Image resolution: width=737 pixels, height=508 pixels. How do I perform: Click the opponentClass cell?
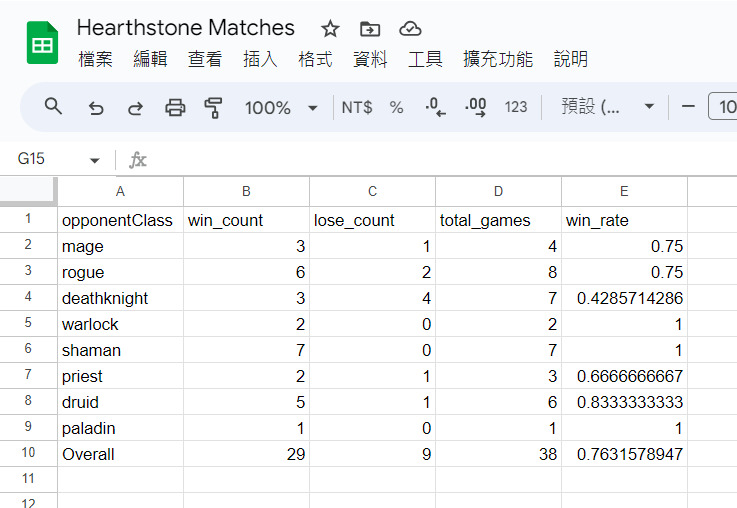pos(120,219)
